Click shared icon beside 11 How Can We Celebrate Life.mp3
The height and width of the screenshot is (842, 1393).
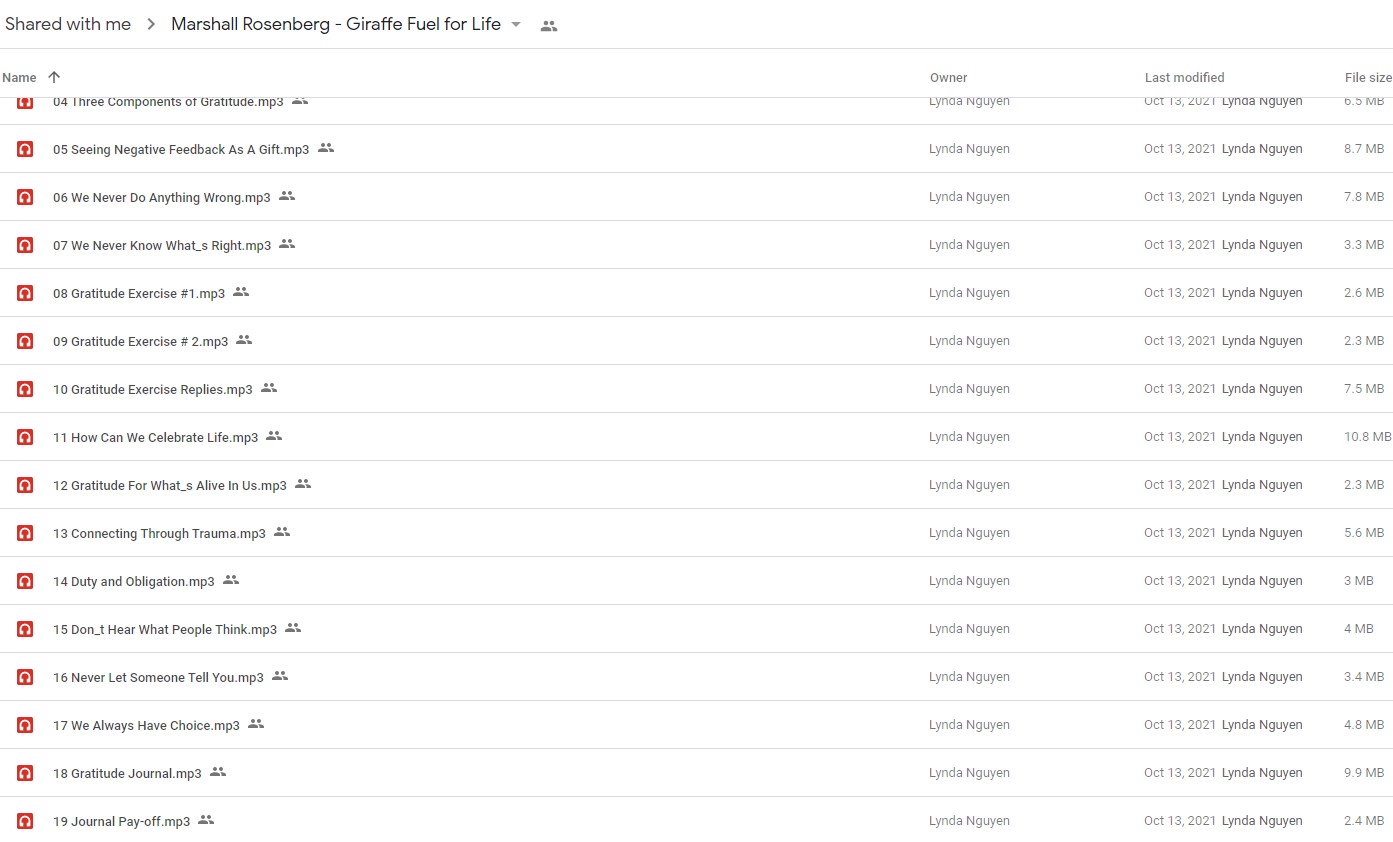274,436
